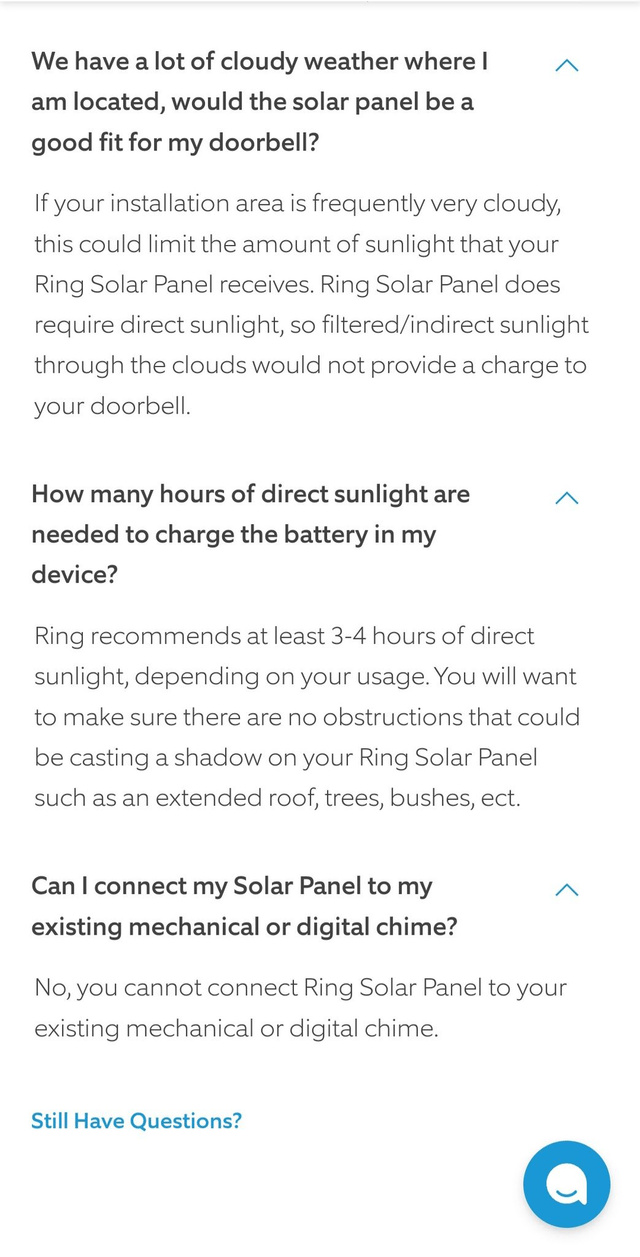Viewport: 640px width, 1257px height.
Task: Click the line 'good fit for my doorbell?'
Action: (175, 143)
